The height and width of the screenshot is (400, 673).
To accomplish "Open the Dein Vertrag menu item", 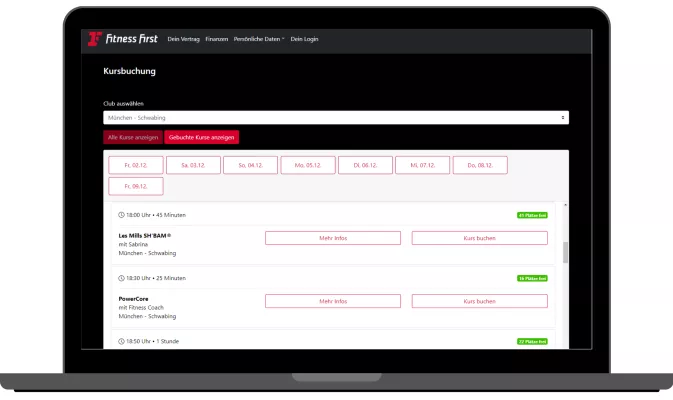I will 183,39.
